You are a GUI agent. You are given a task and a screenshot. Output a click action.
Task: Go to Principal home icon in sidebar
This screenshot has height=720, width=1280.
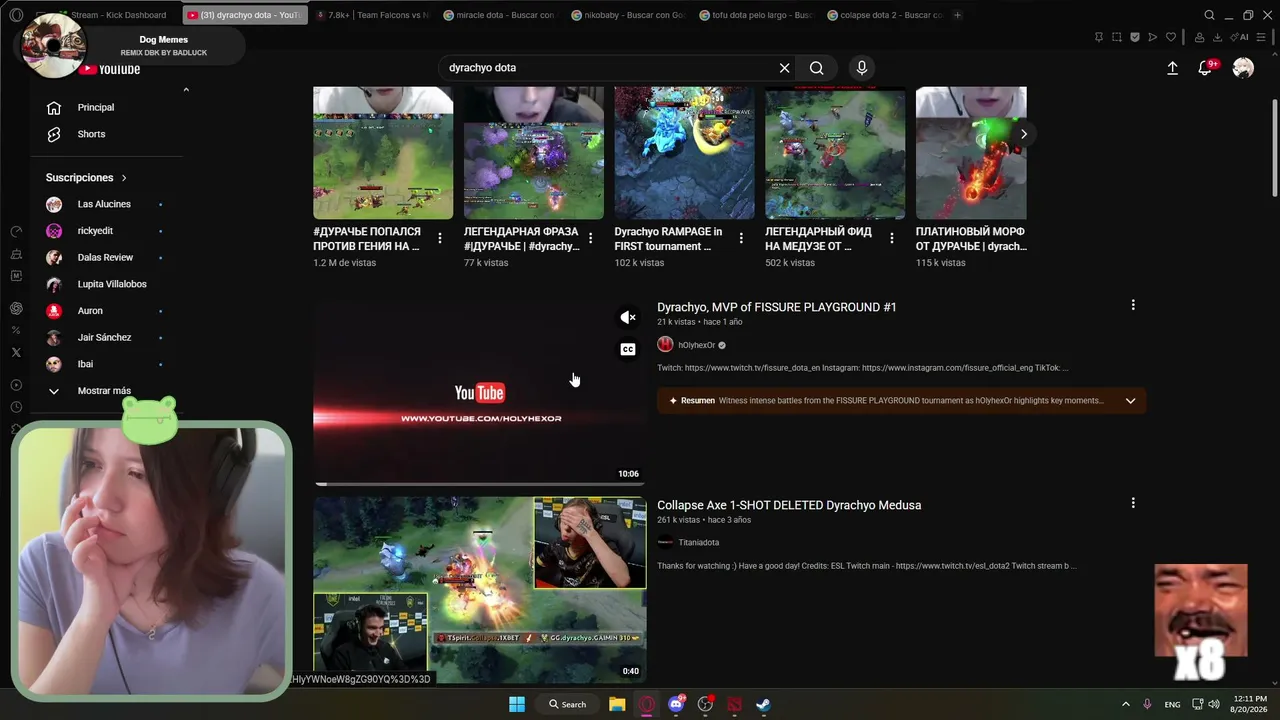point(54,108)
